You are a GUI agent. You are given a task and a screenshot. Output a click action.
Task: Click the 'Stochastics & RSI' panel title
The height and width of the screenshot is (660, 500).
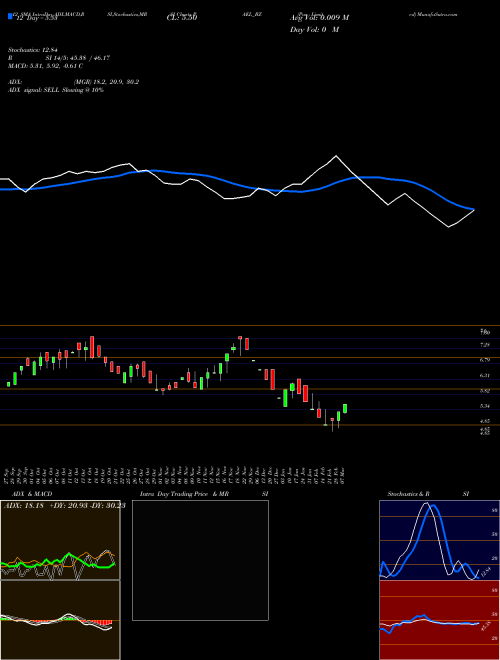428,494
